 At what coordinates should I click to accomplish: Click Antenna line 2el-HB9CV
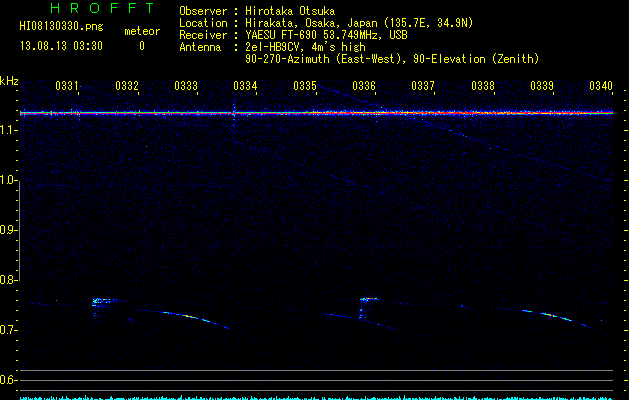272,47
